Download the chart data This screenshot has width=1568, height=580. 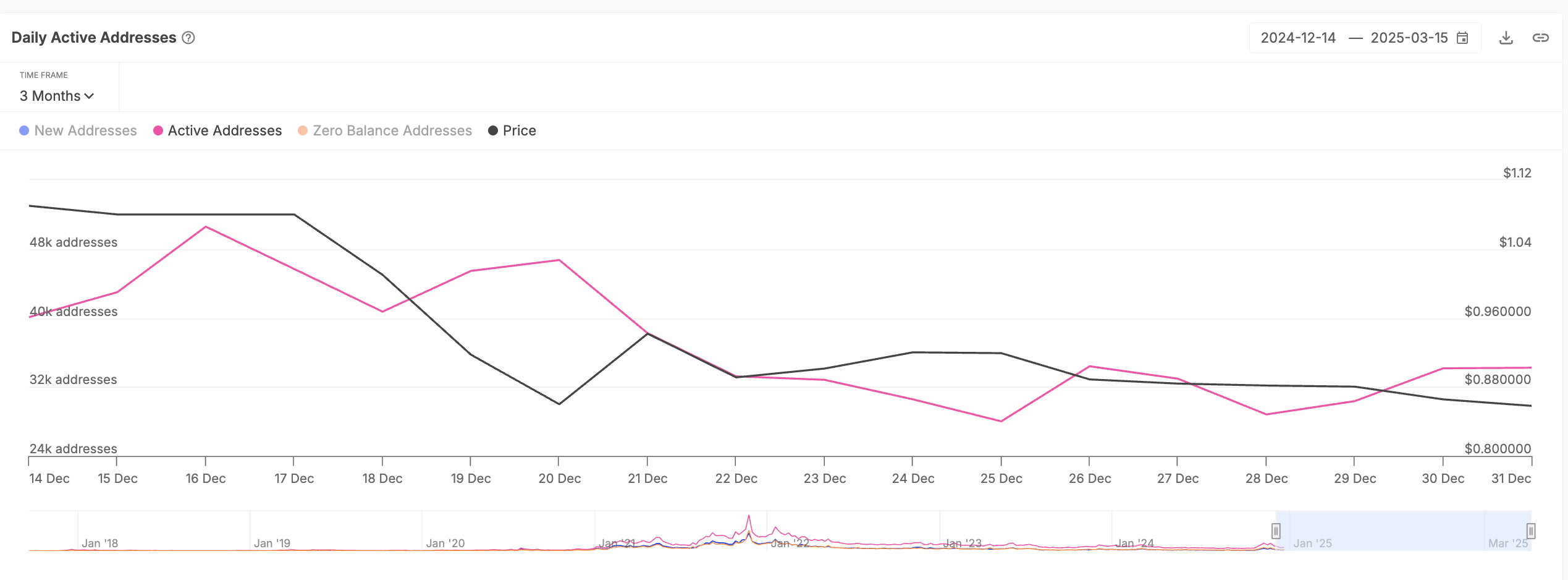pyautogui.click(x=1506, y=38)
